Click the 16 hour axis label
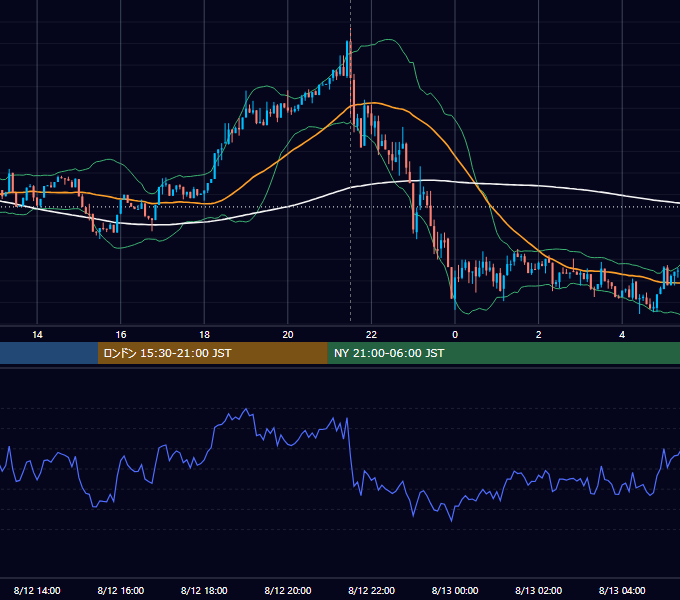Viewport: 680px width, 600px height. [x=121, y=335]
